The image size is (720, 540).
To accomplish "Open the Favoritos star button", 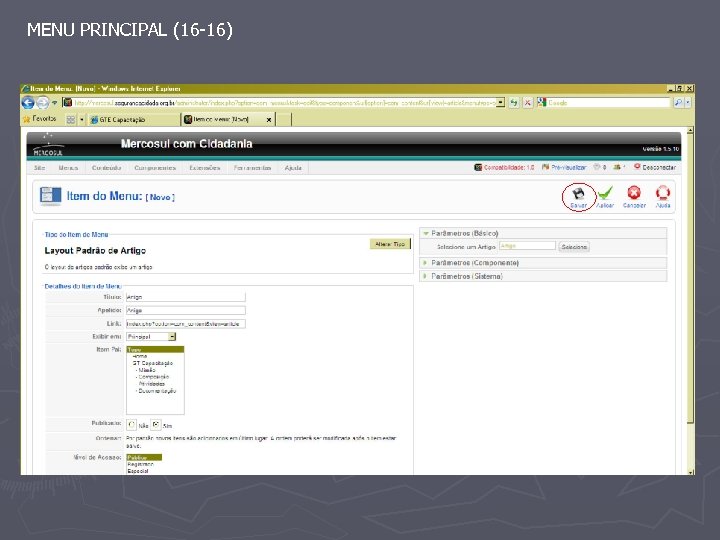I will click(39, 119).
